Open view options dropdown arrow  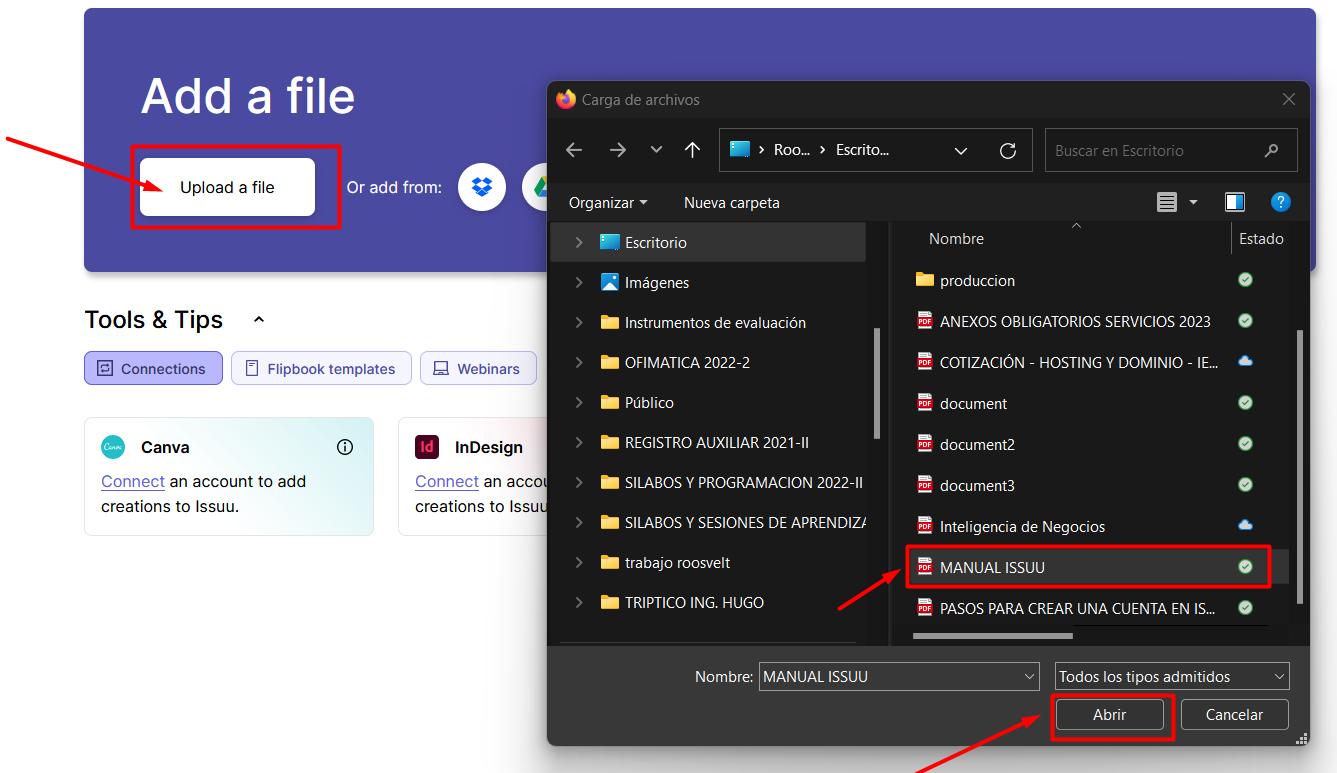click(x=1193, y=202)
